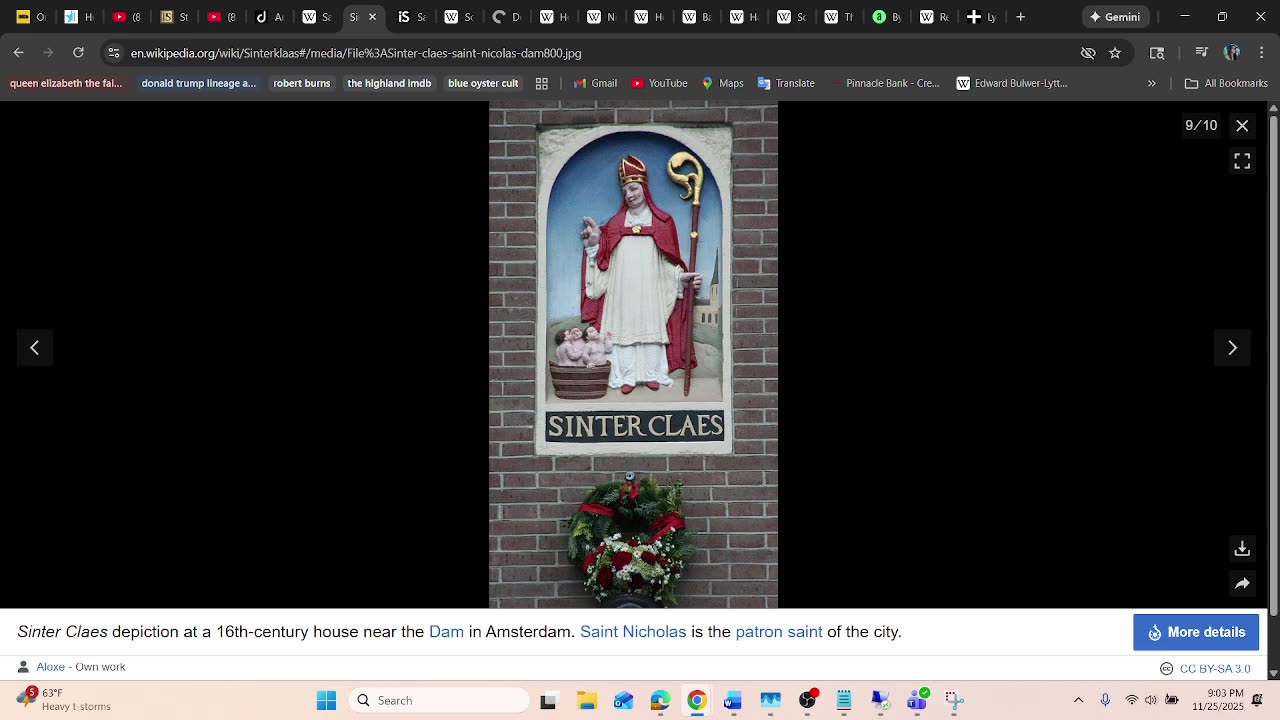Open the Chrome three-dot menu

1261,53
